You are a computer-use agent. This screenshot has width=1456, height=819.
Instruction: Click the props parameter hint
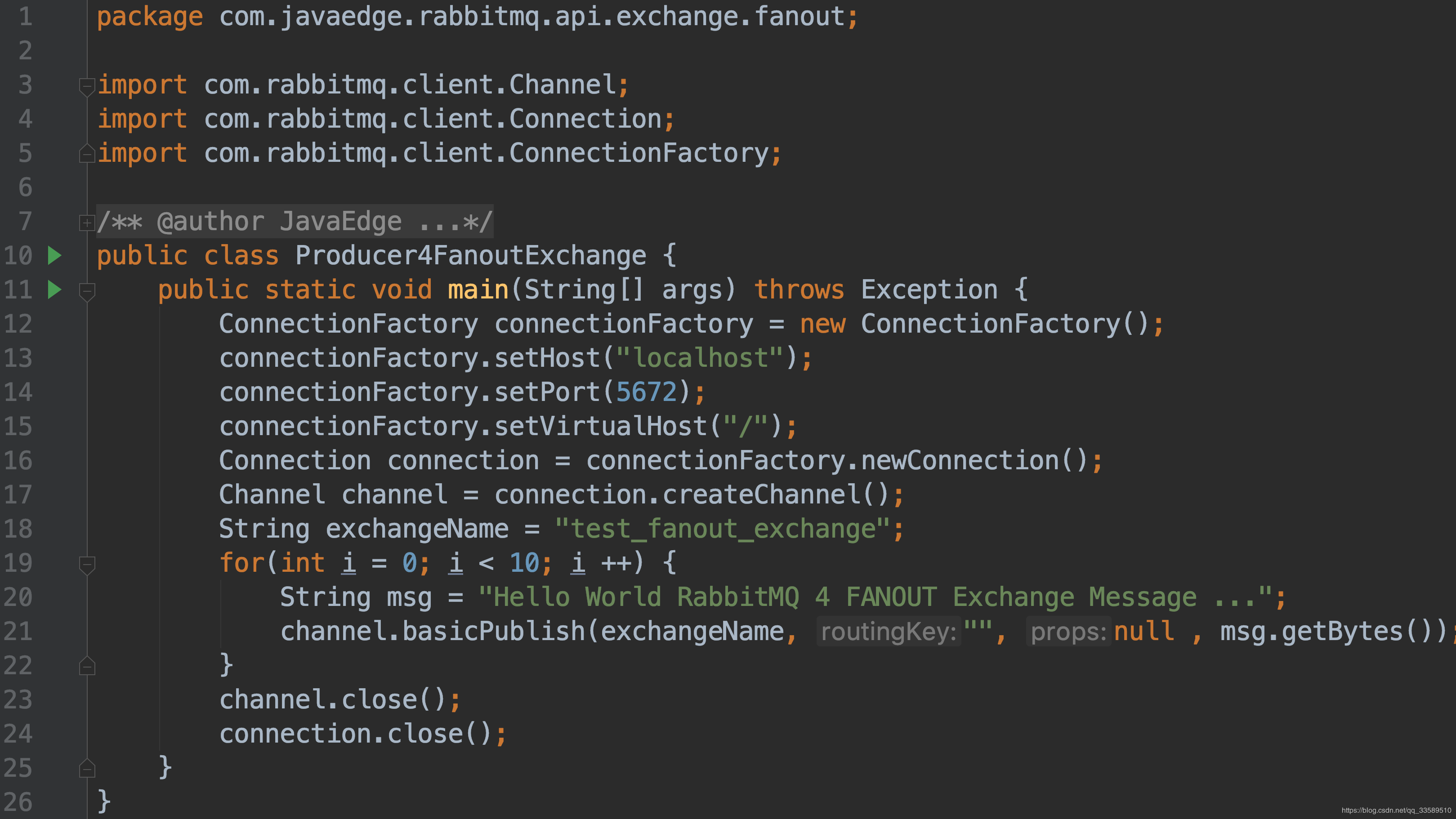(1067, 632)
